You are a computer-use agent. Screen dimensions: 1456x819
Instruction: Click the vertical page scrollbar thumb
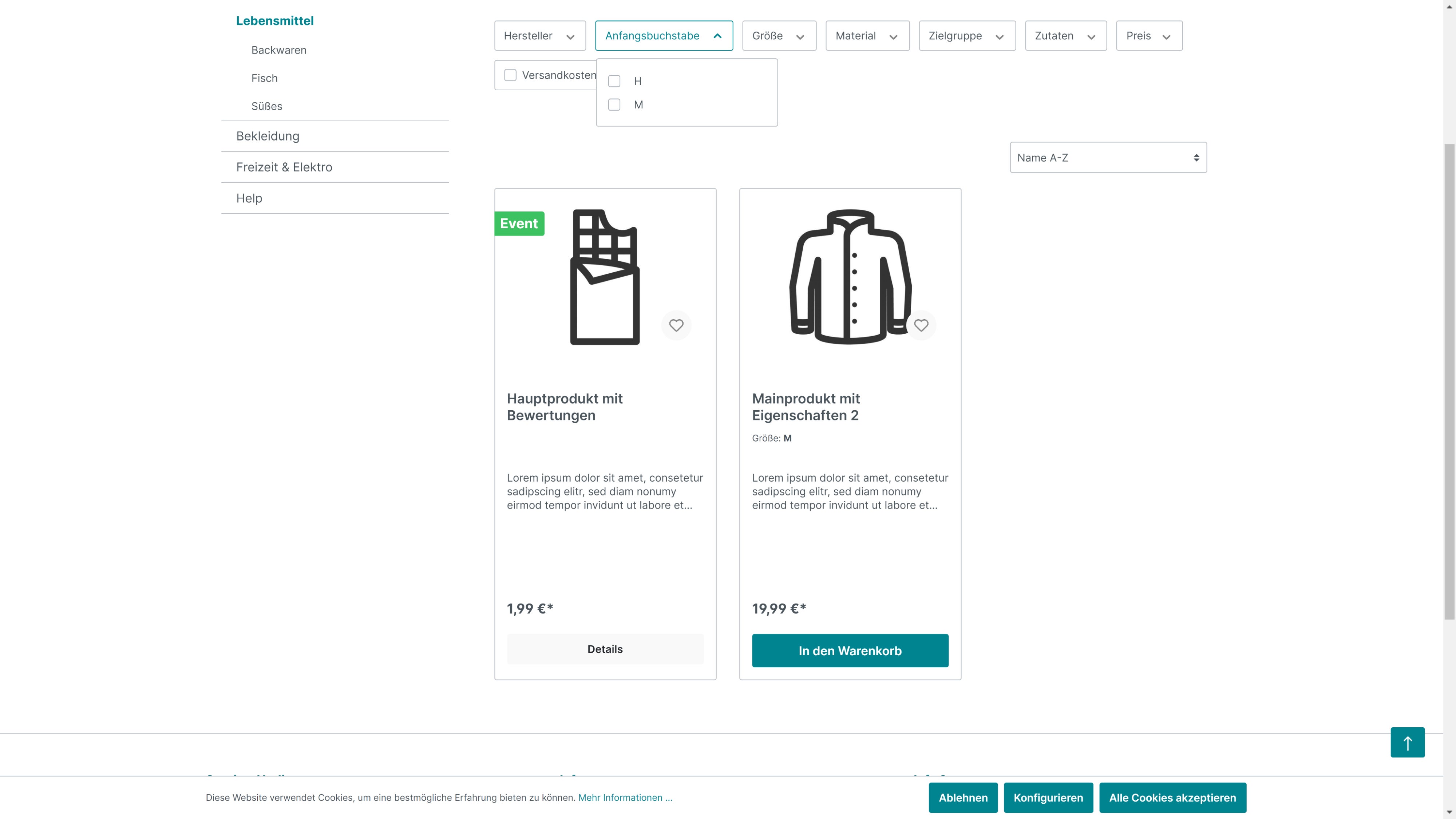[1449, 381]
